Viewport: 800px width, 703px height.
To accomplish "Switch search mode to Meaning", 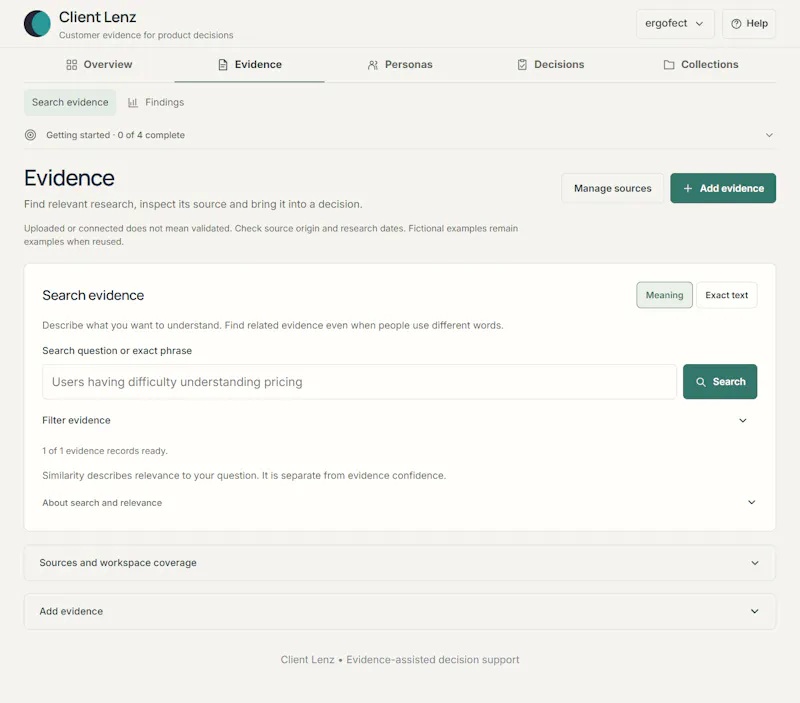I will pos(664,295).
